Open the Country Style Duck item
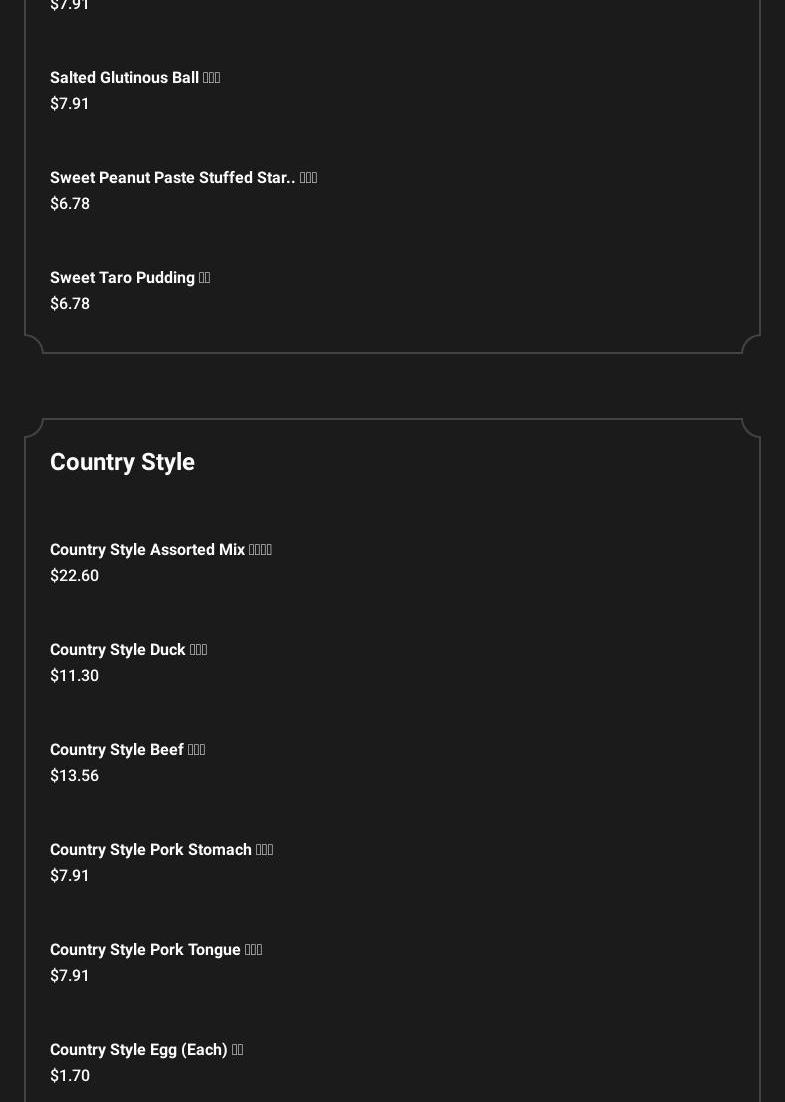Image resolution: width=785 pixels, height=1102 pixels. [128, 650]
